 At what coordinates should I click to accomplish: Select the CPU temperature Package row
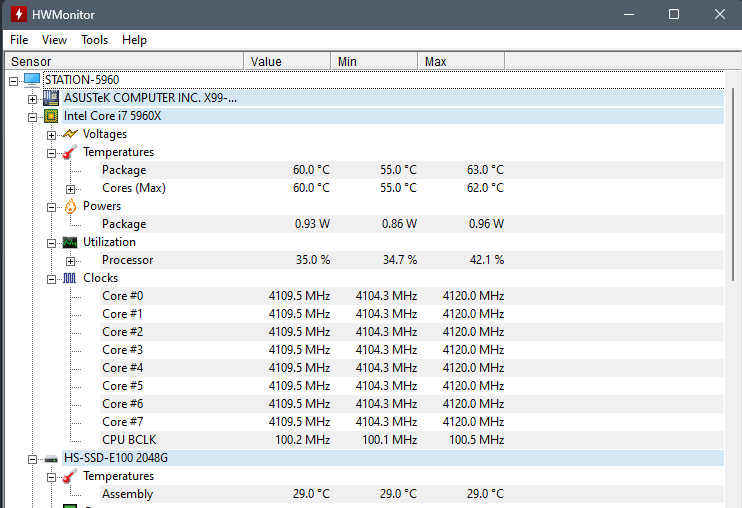point(412,170)
